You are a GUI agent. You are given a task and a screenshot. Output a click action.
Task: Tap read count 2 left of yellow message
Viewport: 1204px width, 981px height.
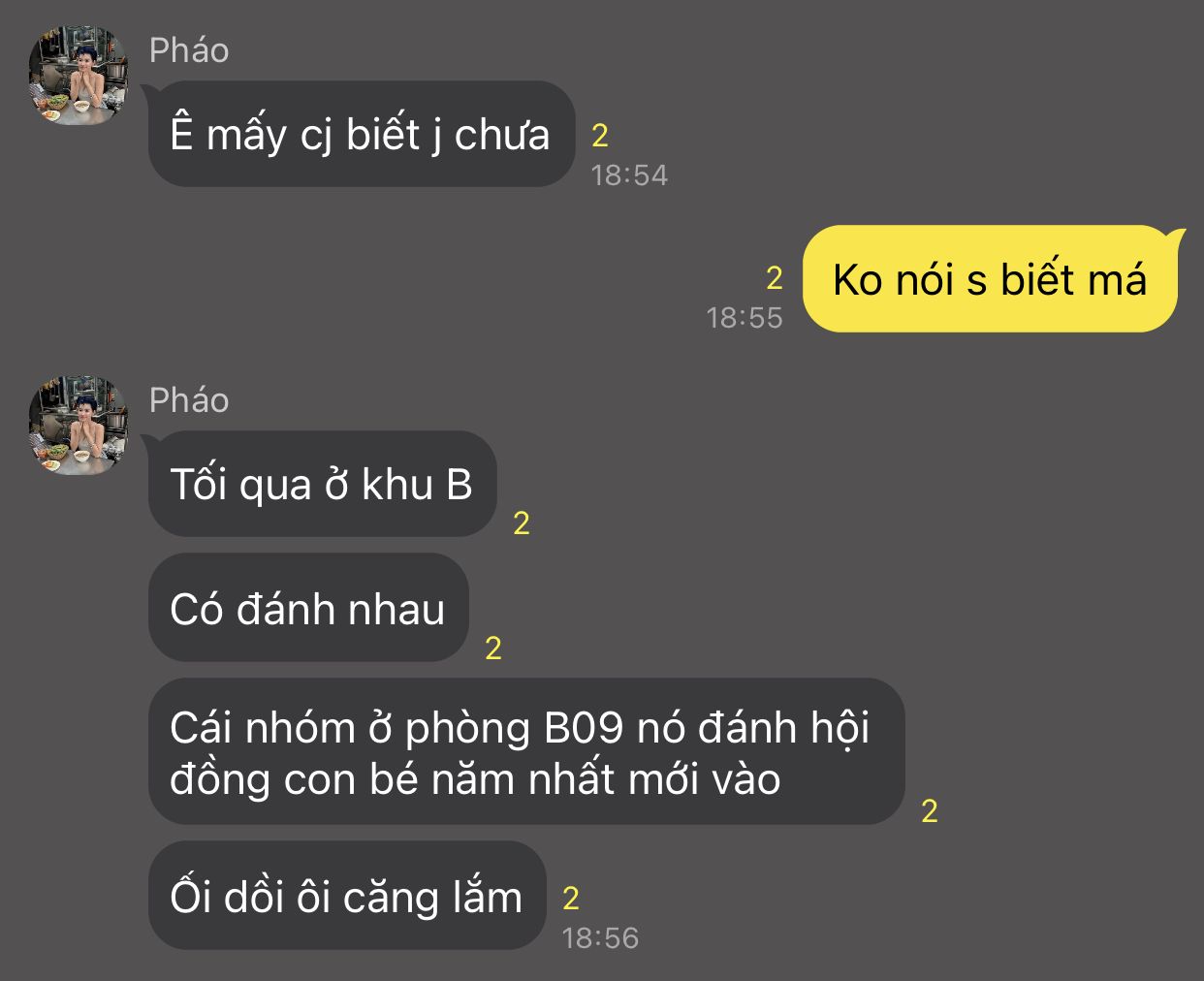[774, 278]
